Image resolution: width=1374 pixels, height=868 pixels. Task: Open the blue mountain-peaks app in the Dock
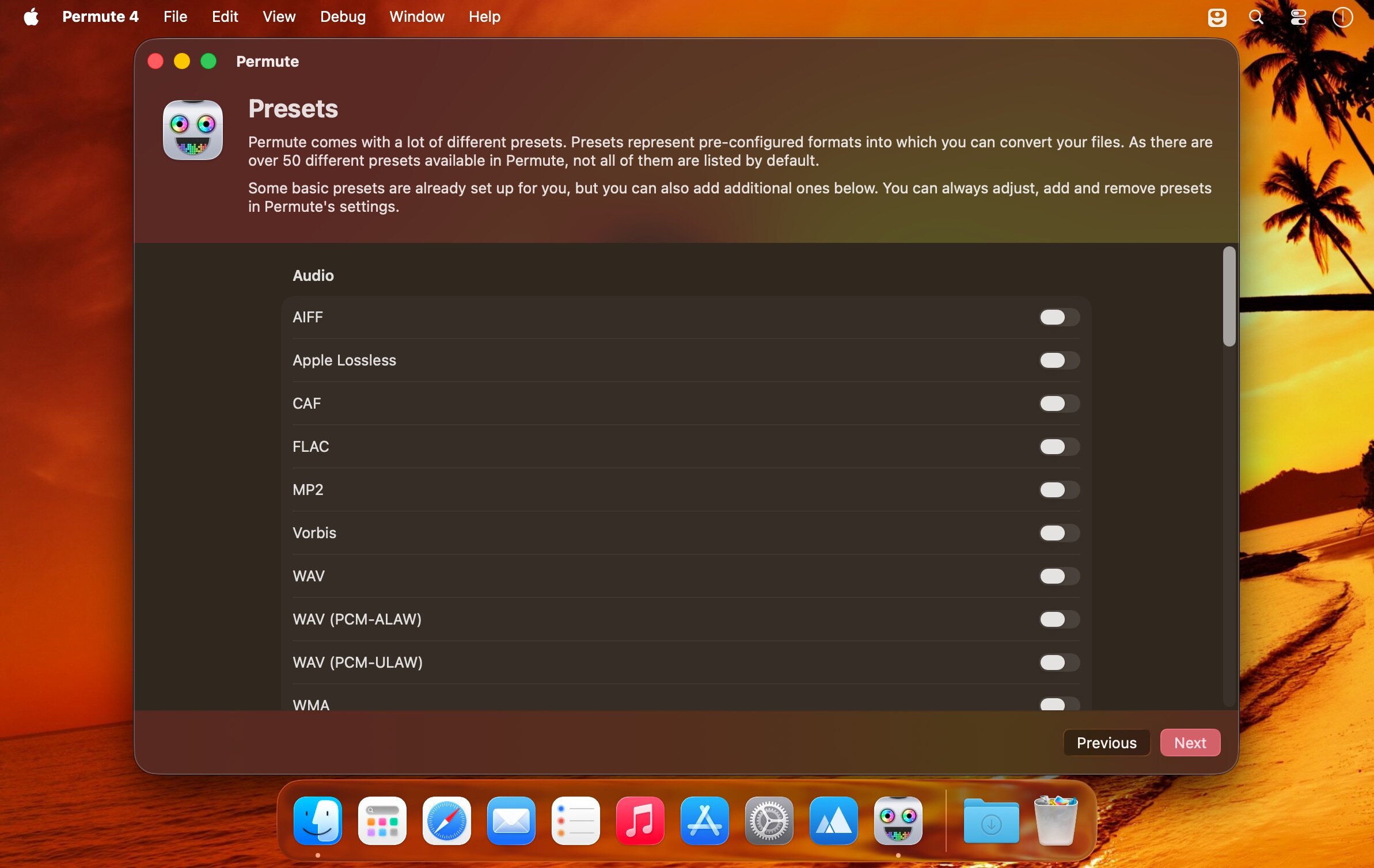834,821
